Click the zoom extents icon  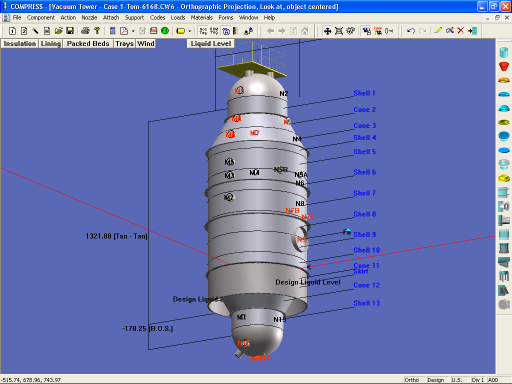click(x=339, y=31)
